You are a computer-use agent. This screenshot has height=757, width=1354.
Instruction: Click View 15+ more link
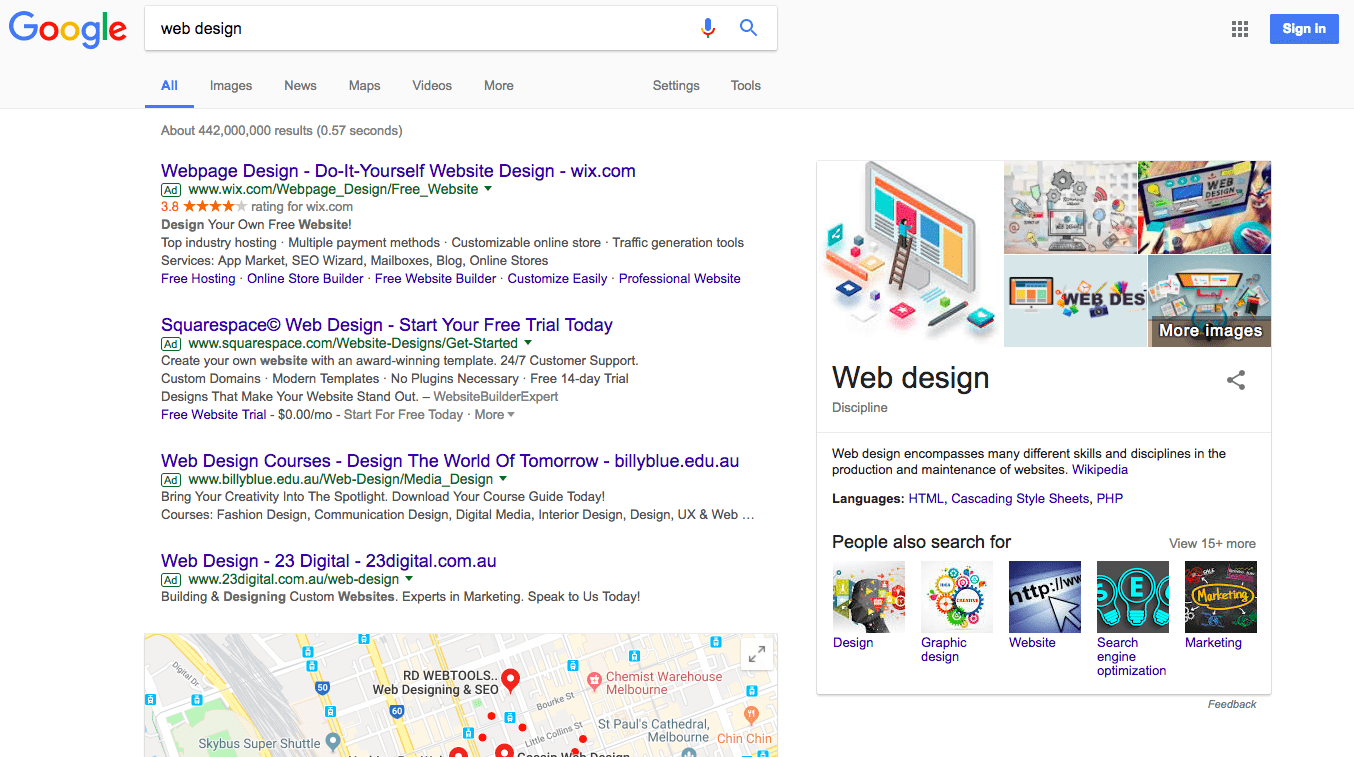1212,543
